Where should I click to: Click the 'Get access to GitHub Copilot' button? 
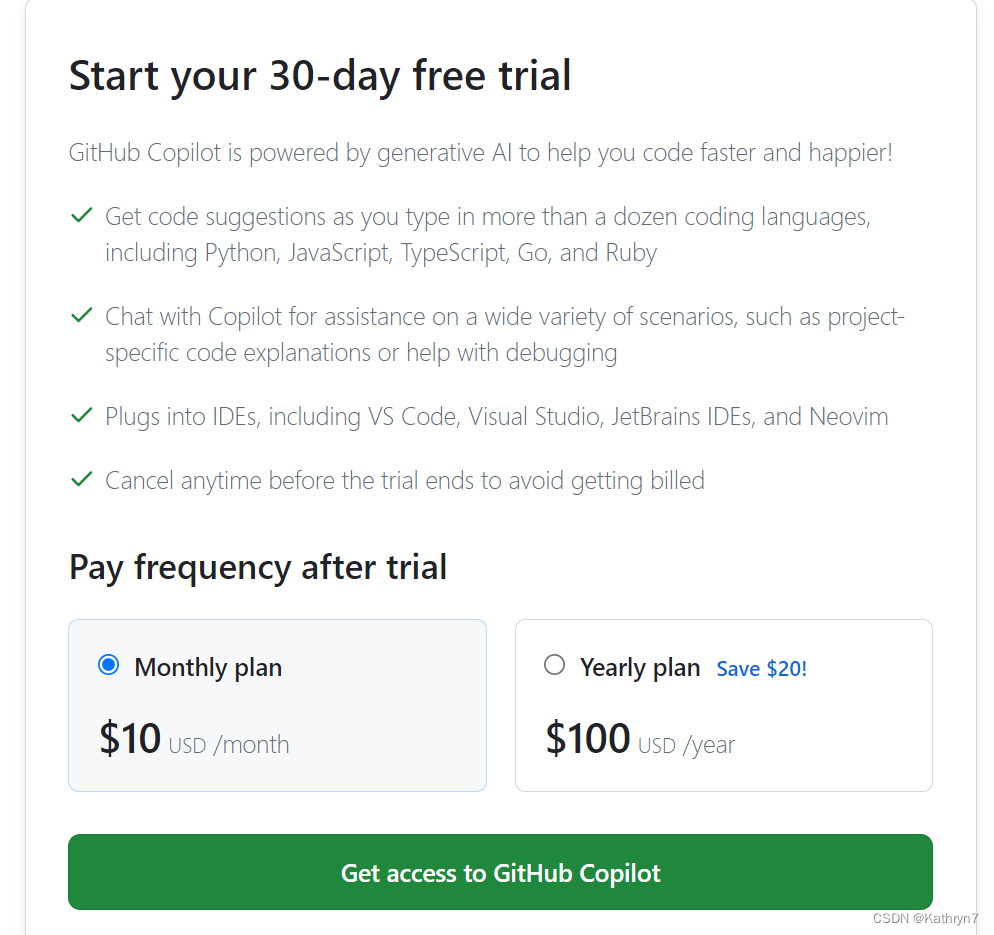(x=500, y=872)
